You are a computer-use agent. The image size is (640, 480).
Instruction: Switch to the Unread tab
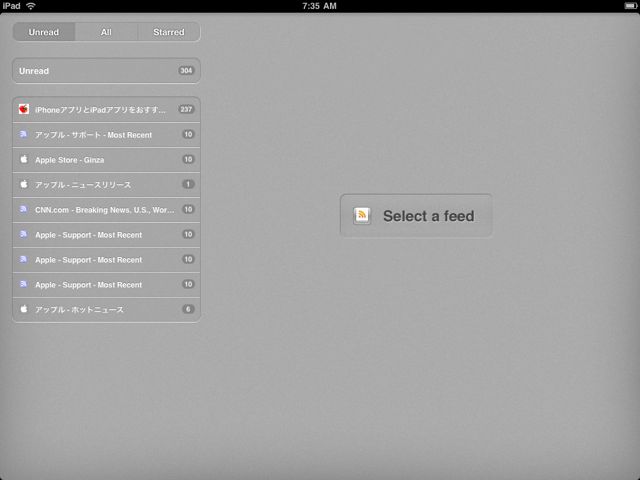tap(44, 32)
